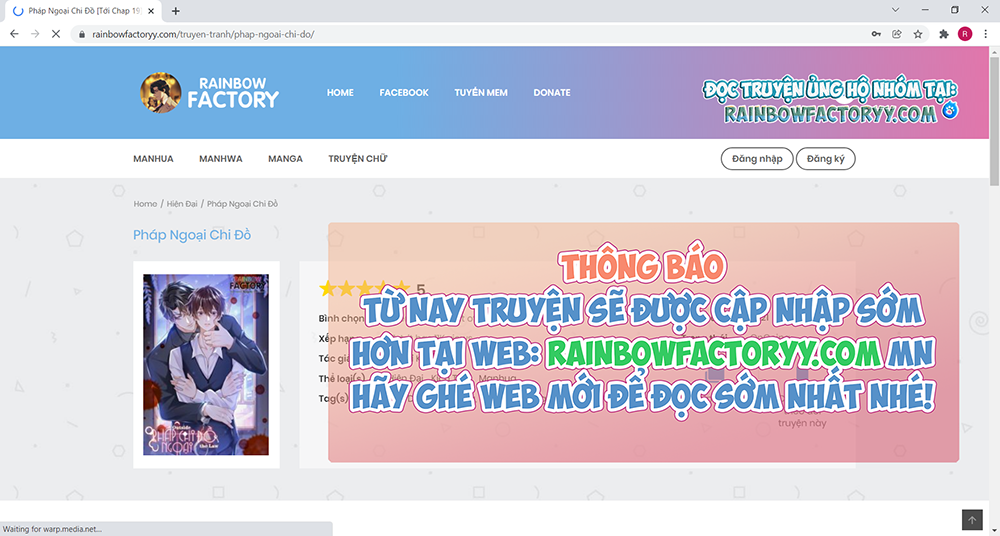The height and width of the screenshot is (536, 1000).
Task: Click the scroll-to-top arrow button
Action: (972, 519)
